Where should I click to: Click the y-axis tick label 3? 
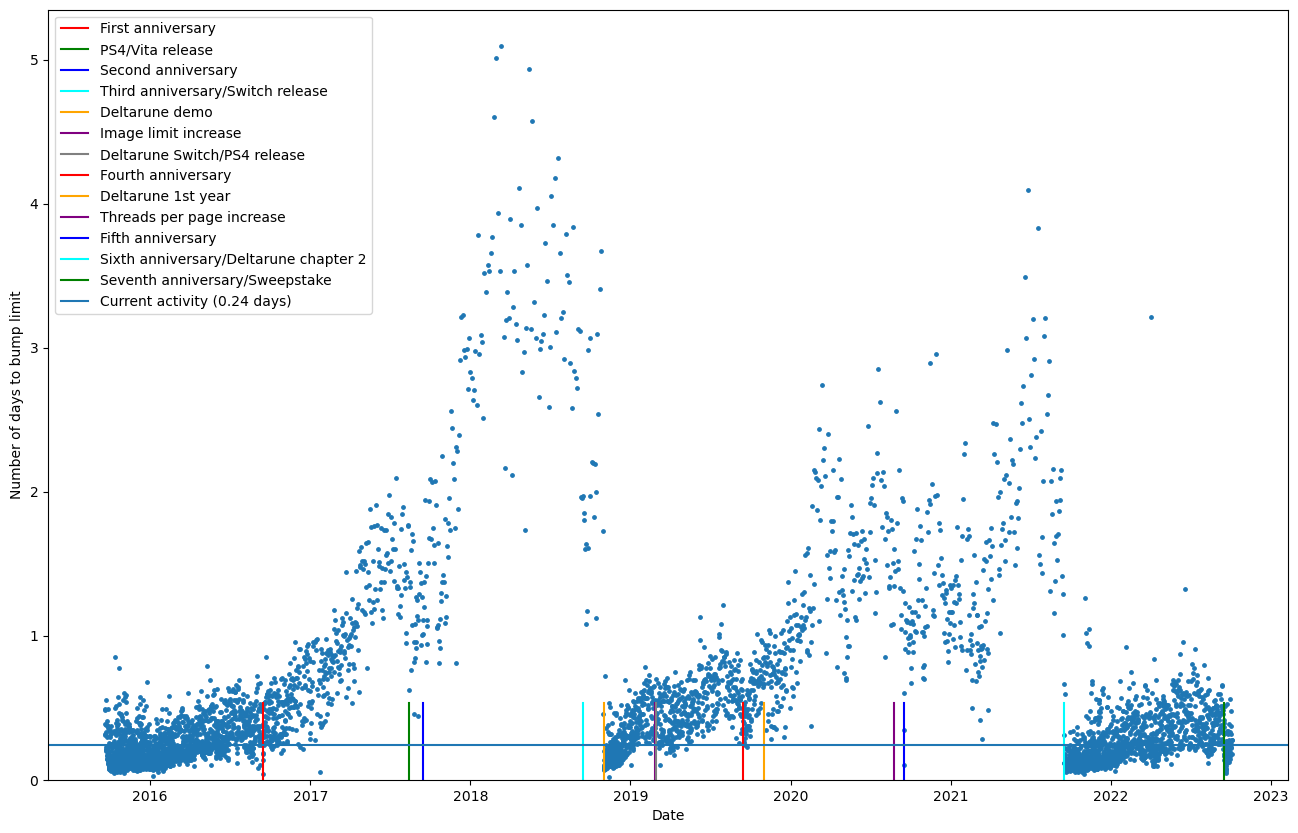point(33,348)
